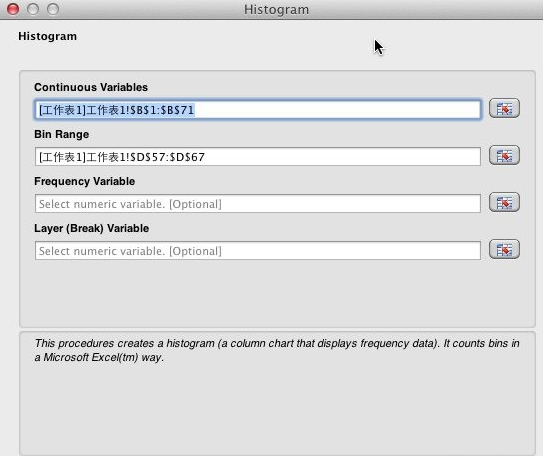Click the Frequency Variable label

click(84, 181)
